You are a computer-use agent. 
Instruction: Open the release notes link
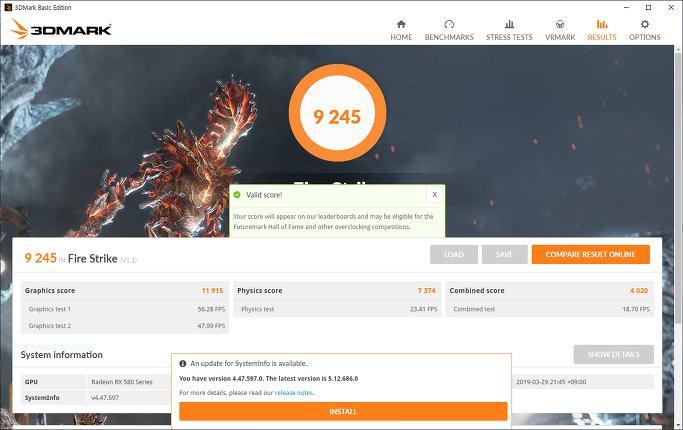point(294,393)
